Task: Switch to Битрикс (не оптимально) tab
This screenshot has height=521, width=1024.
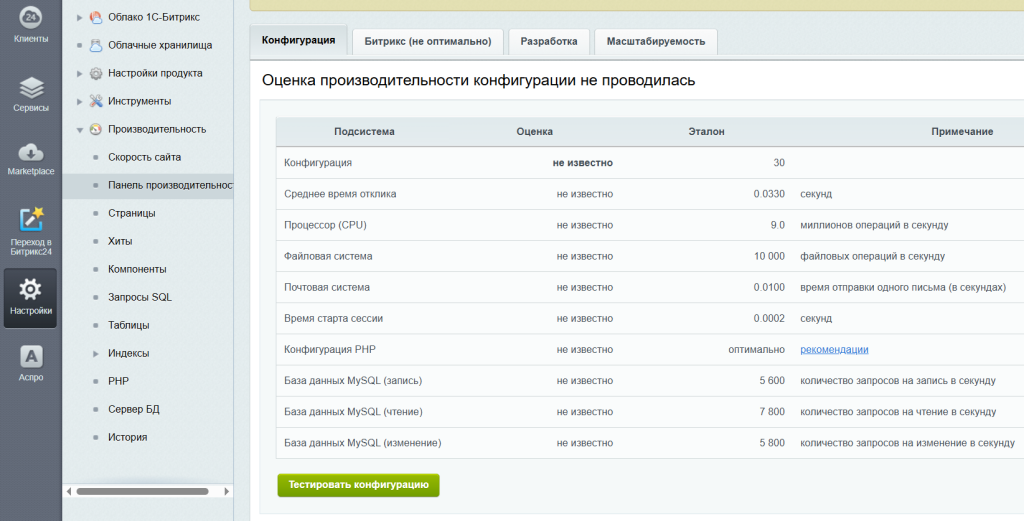Action: pyautogui.click(x=427, y=41)
